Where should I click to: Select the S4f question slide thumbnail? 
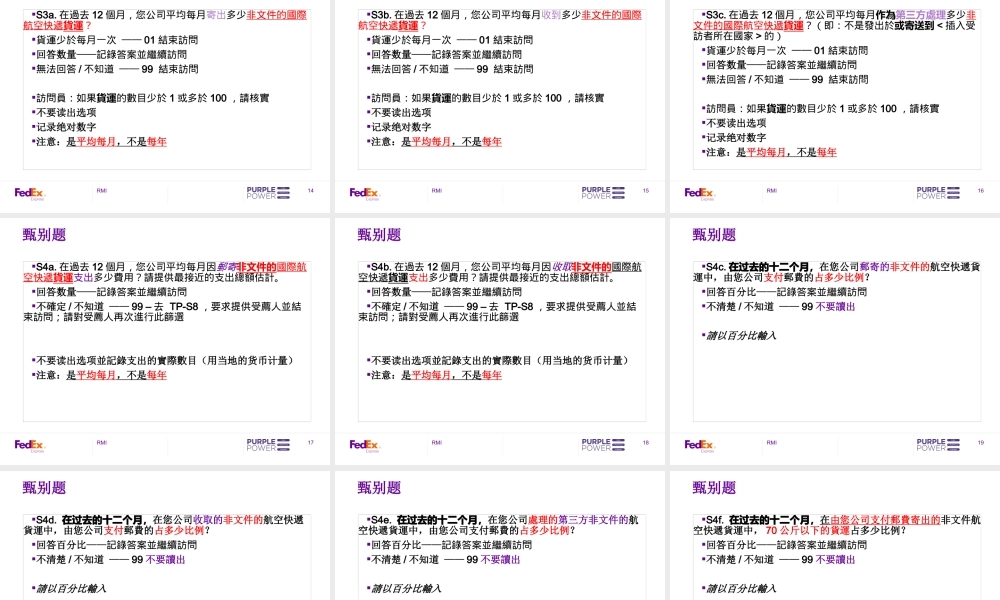pyautogui.click(x=835, y=536)
